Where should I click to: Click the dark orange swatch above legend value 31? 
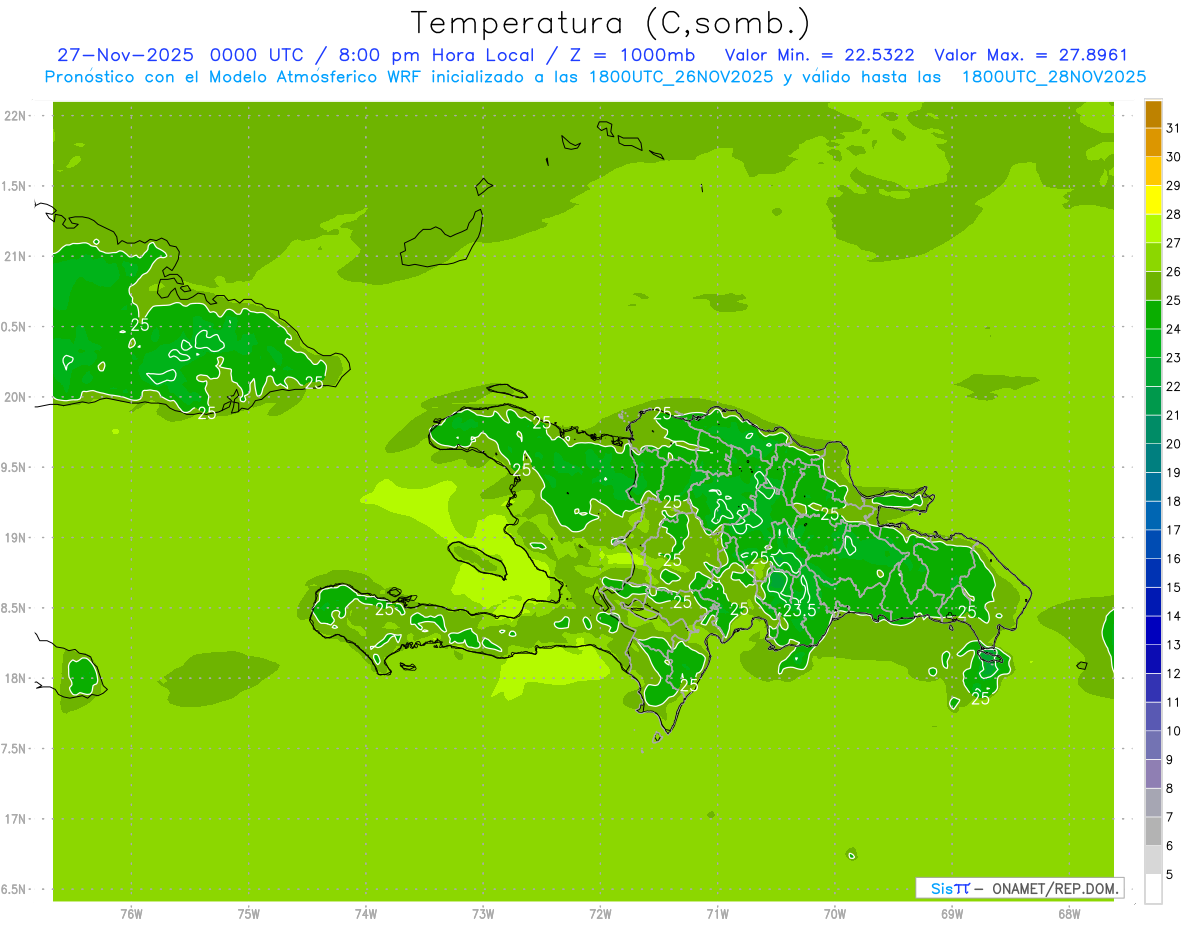1153,114
